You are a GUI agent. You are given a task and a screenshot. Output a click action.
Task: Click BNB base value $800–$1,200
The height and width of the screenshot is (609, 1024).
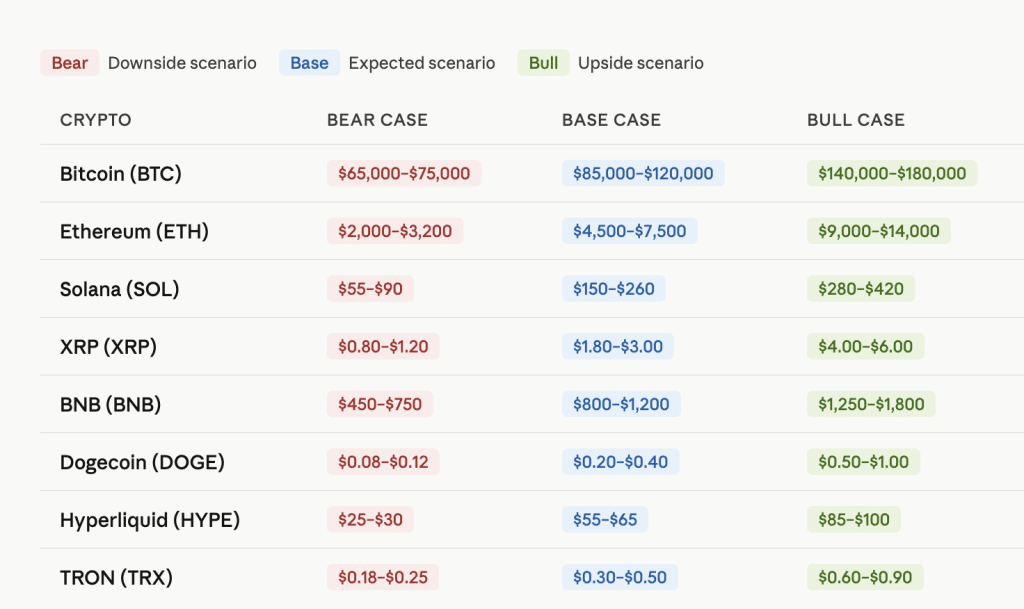tap(621, 405)
